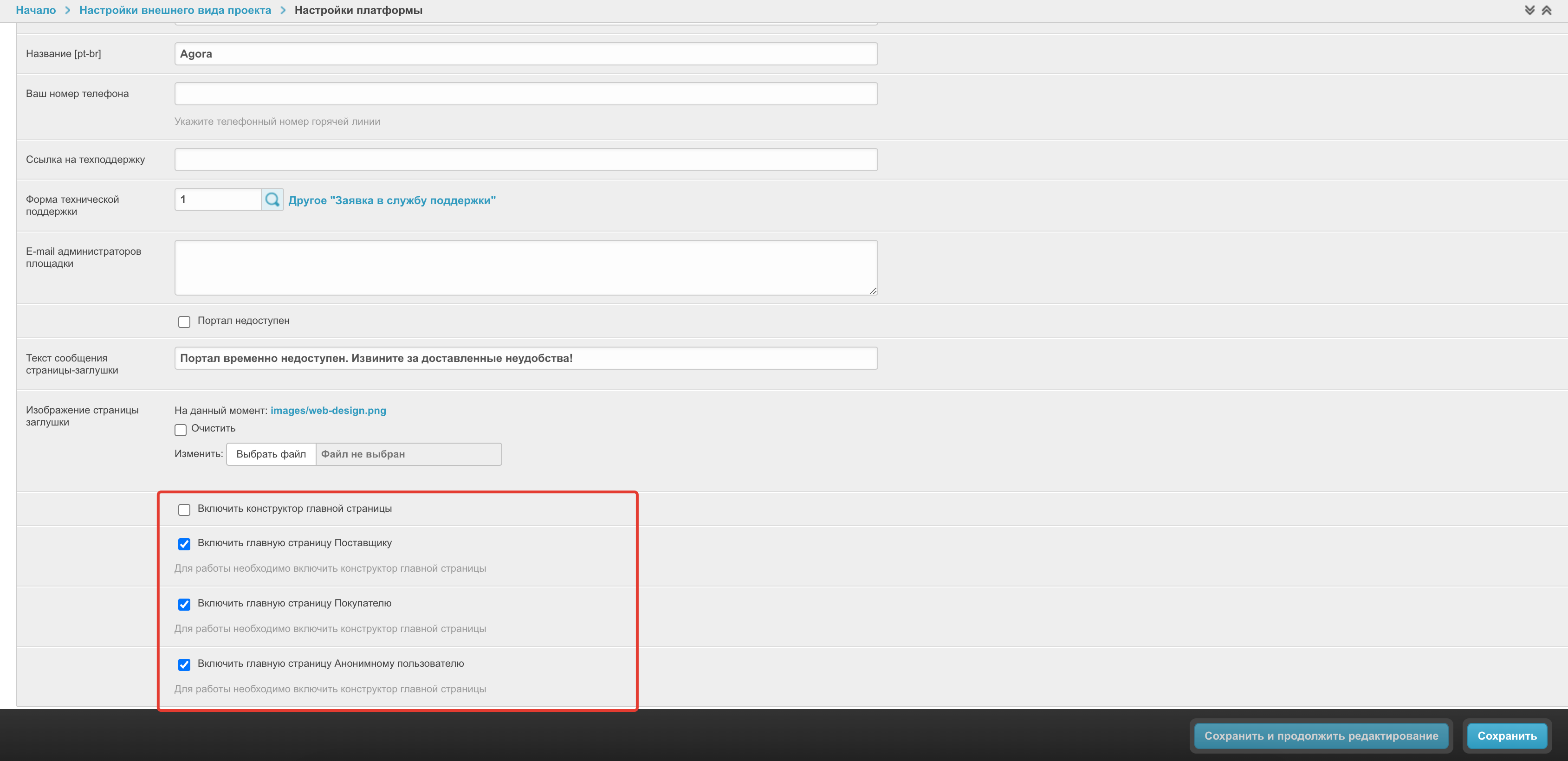This screenshot has height=761, width=1568.
Task: Focus the Название [pt-br] field with Agora
Action: [x=526, y=53]
